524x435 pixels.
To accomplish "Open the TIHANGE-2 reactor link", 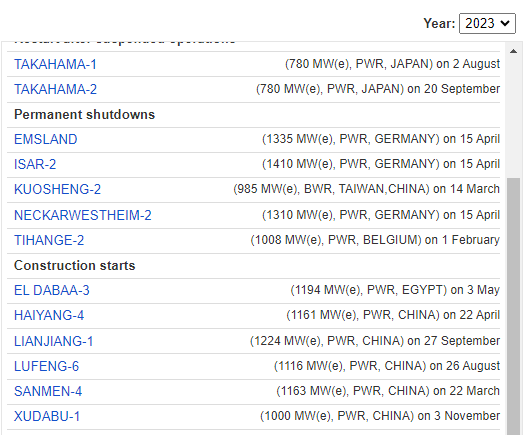I will [49, 240].
